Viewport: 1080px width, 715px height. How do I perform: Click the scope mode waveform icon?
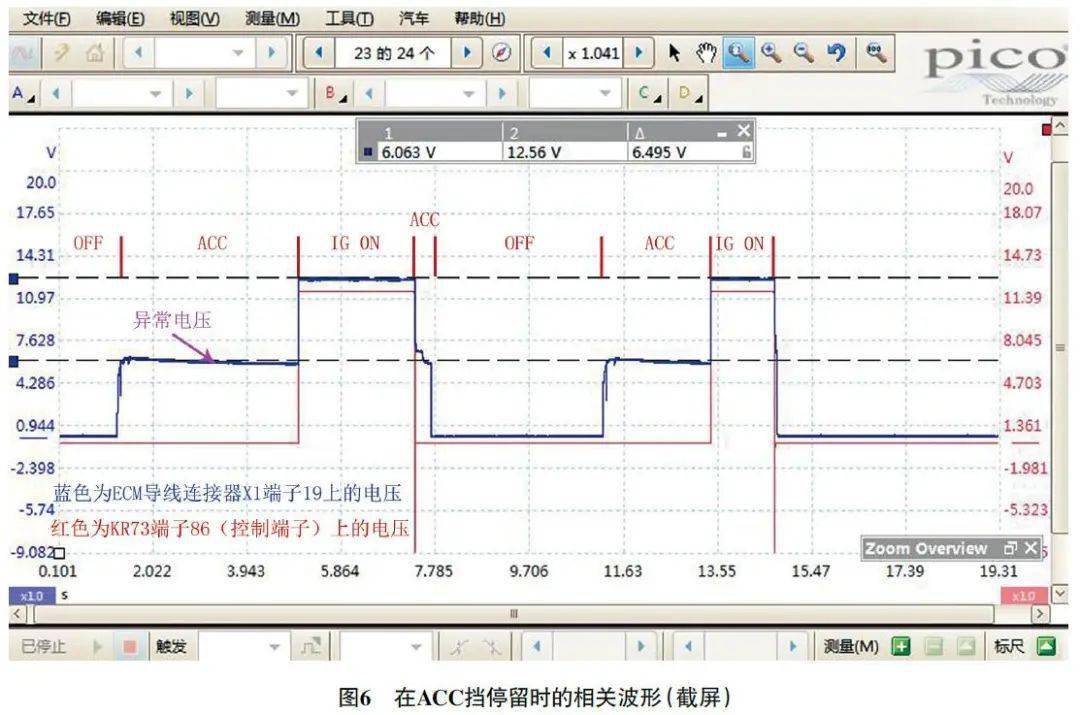point(23,53)
